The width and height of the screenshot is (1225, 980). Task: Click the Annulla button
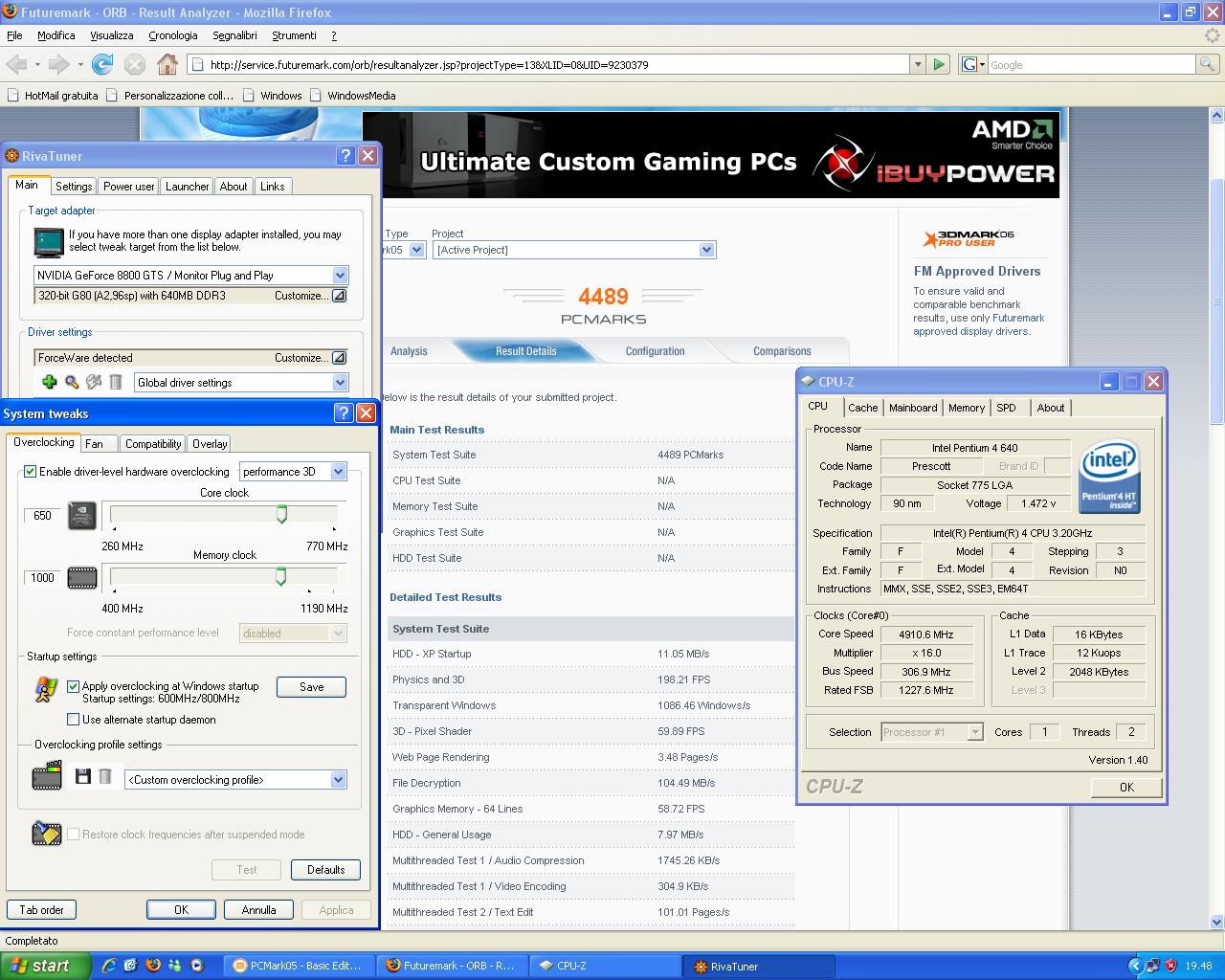(x=258, y=910)
